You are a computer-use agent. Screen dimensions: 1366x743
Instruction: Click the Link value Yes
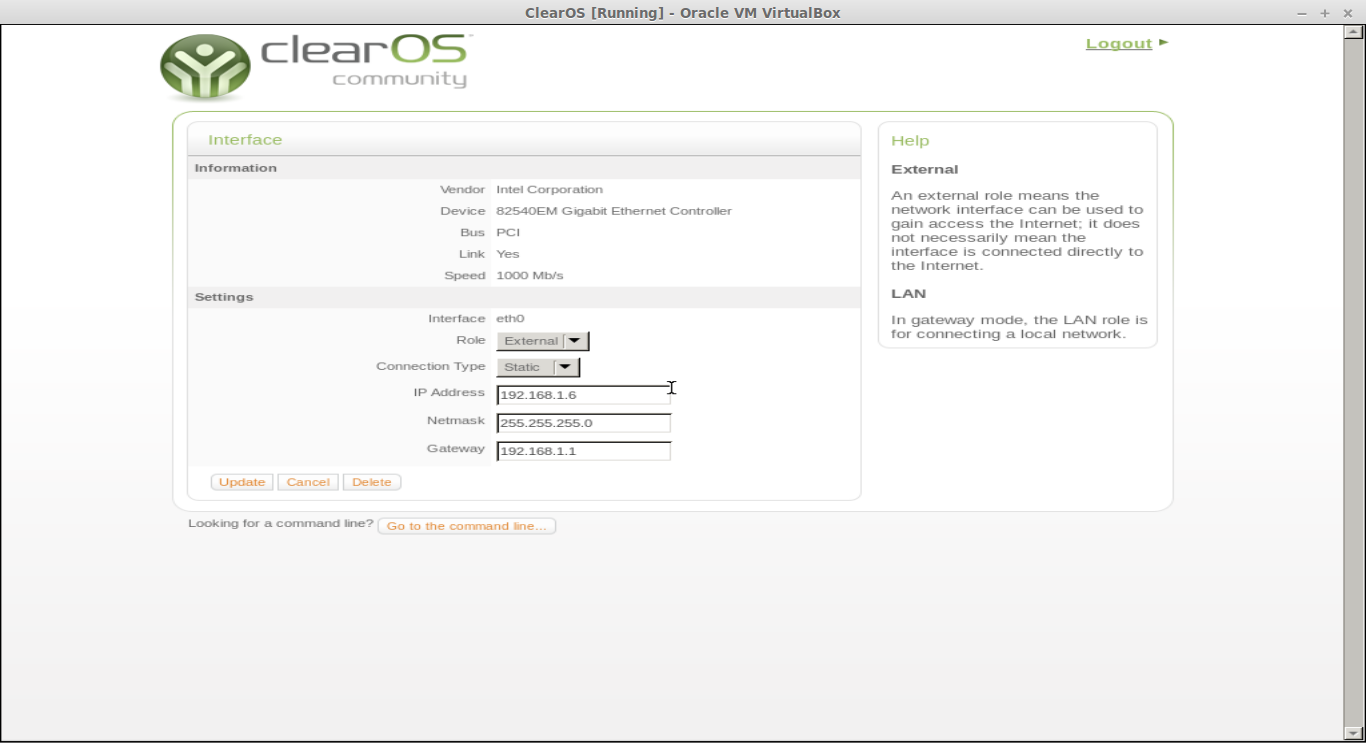508,254
